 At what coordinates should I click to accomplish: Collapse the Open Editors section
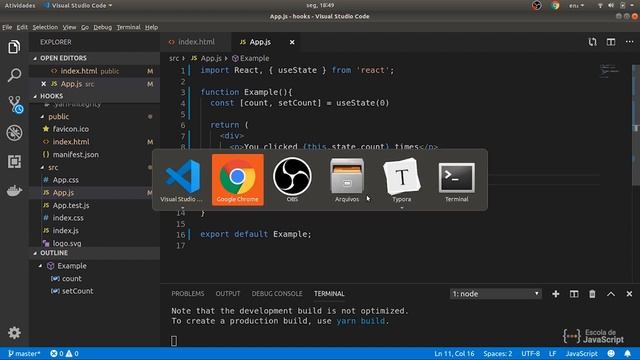click(35, 58)
